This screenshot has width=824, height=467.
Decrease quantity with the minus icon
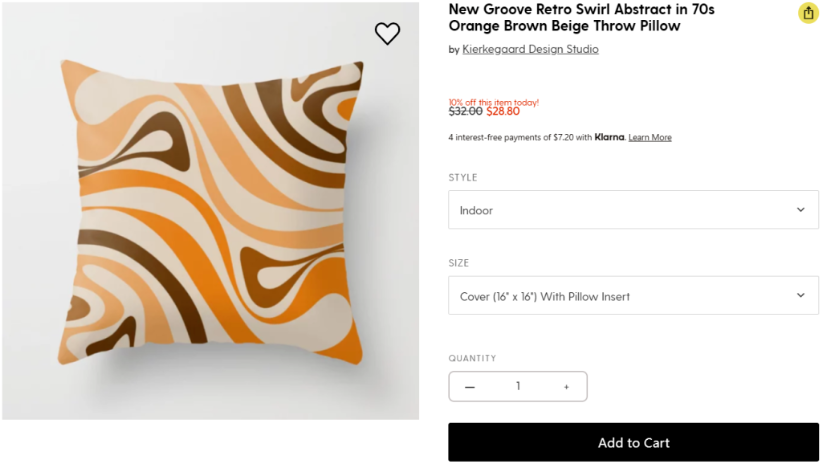(470, 387)
